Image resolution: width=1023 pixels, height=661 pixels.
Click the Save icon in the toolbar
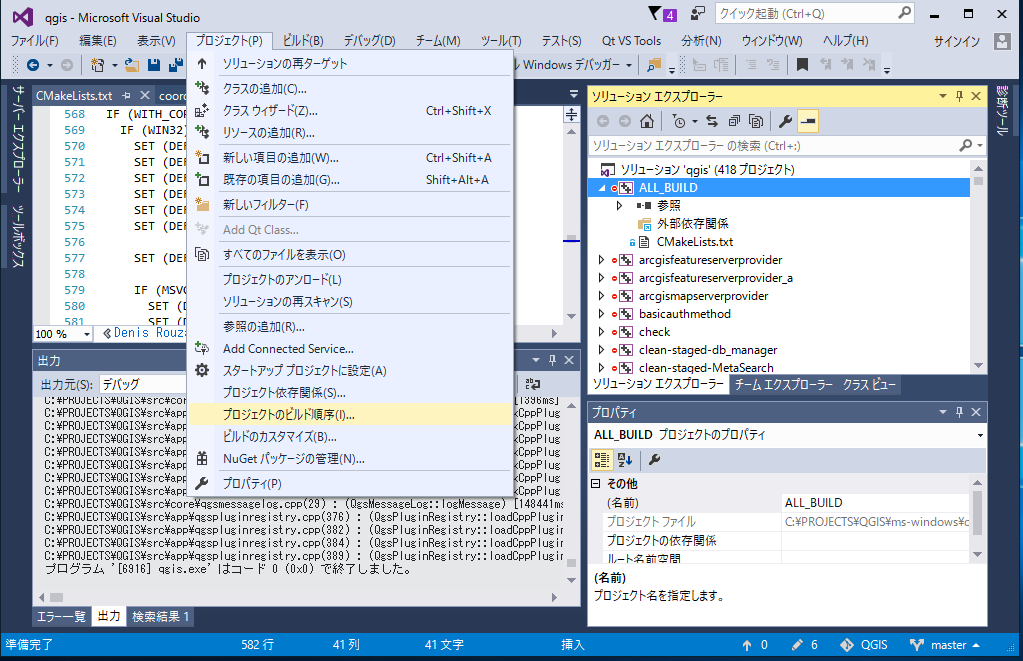tap(153, 65)
